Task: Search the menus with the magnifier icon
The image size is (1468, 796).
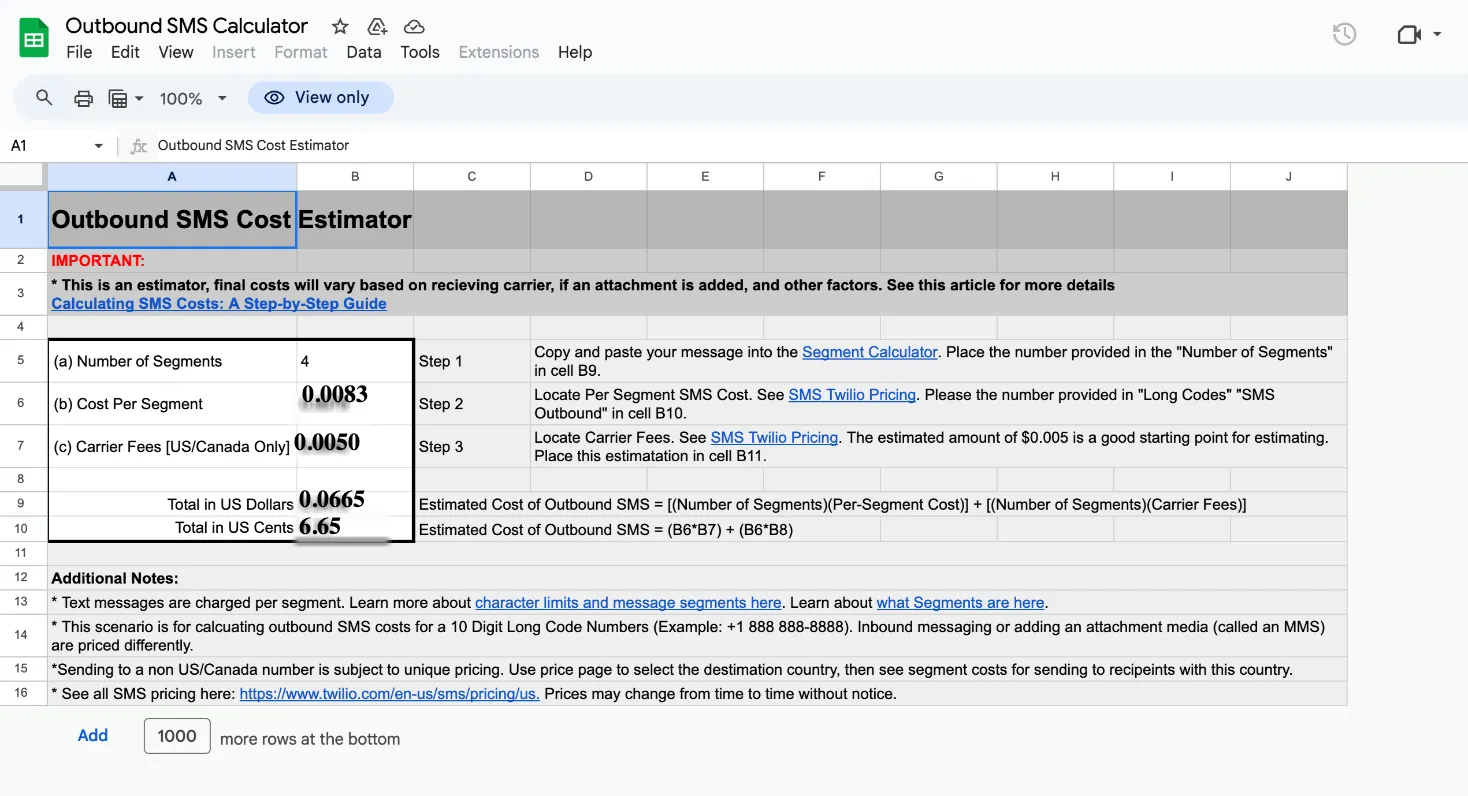Action: coord(44,98)
